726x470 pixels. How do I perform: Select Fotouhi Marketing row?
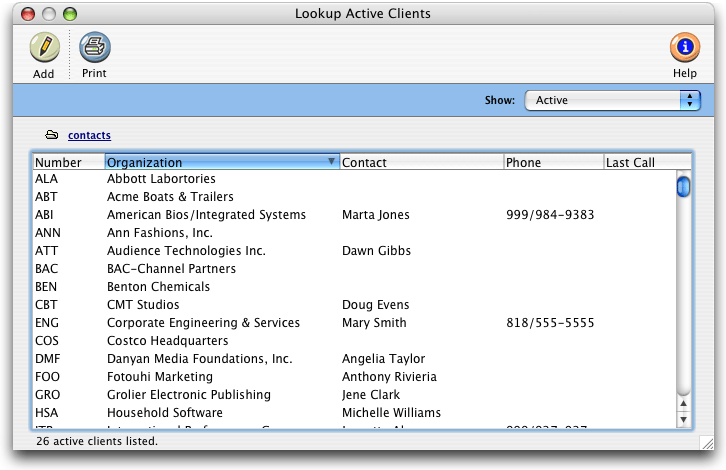click(355, 377)
